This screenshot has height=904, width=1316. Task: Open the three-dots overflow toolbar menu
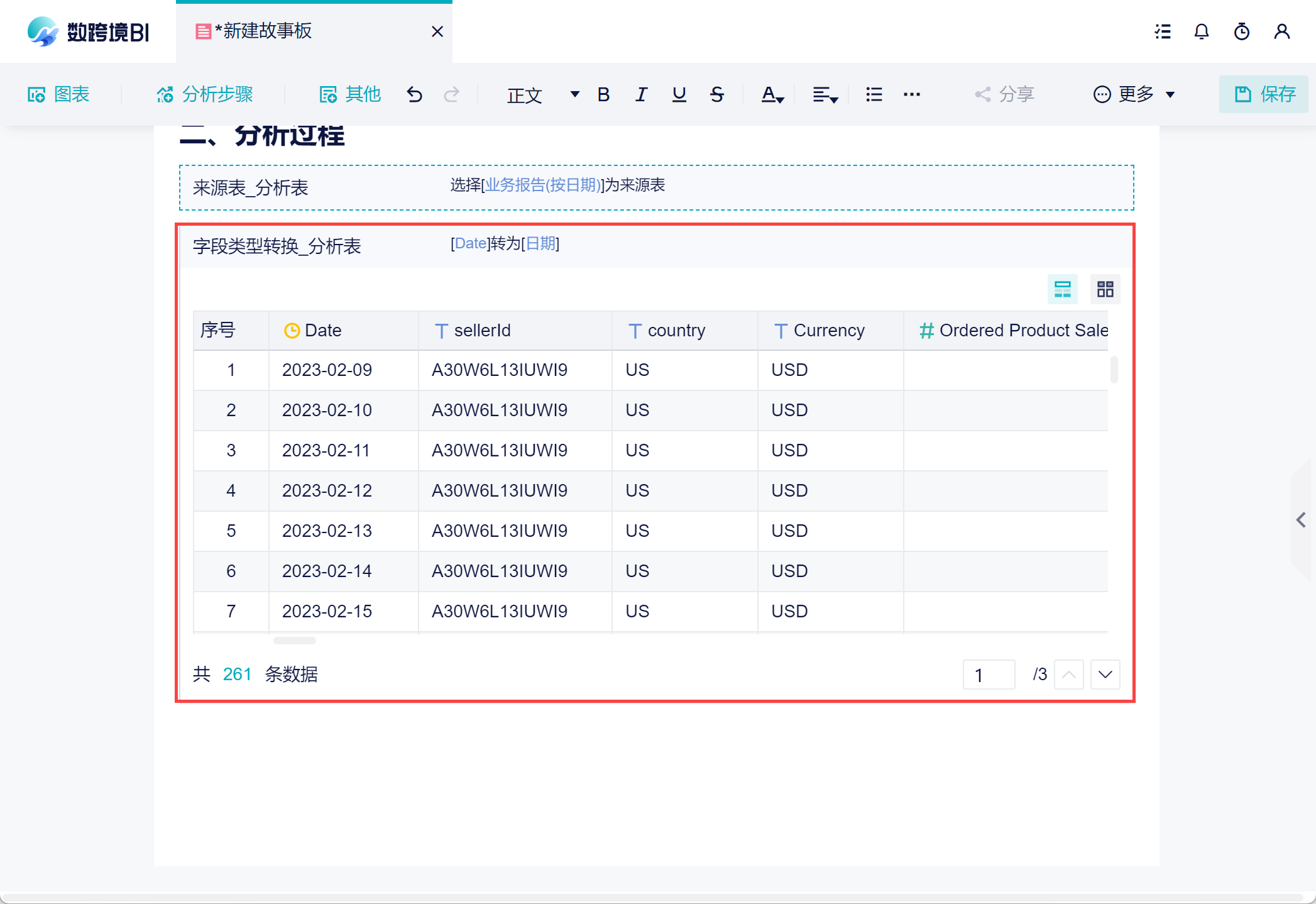(911, 94)
